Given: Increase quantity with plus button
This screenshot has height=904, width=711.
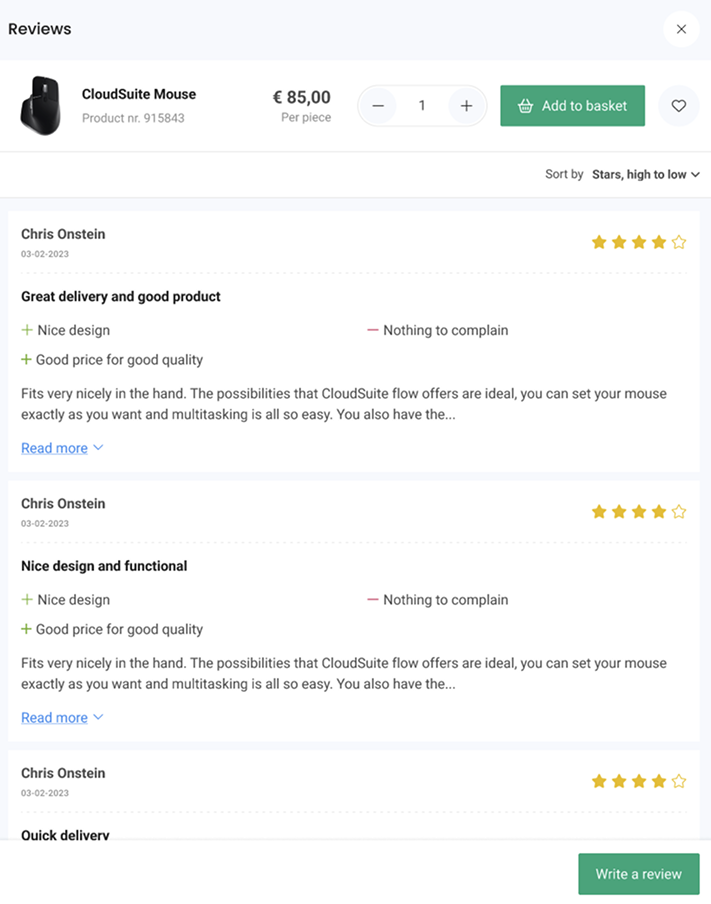Looking at the screenshot, I should (x=466, y=106).
